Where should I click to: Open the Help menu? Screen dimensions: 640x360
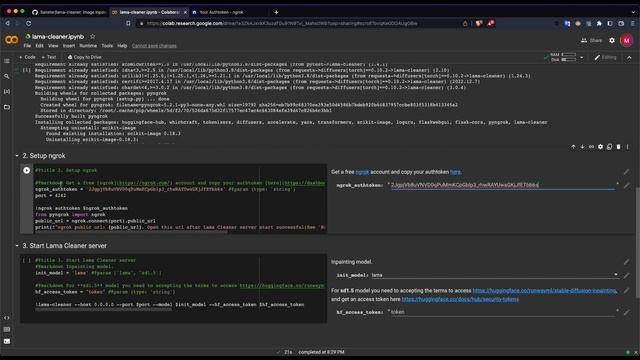pyautogui.click(x=122, y=46)
